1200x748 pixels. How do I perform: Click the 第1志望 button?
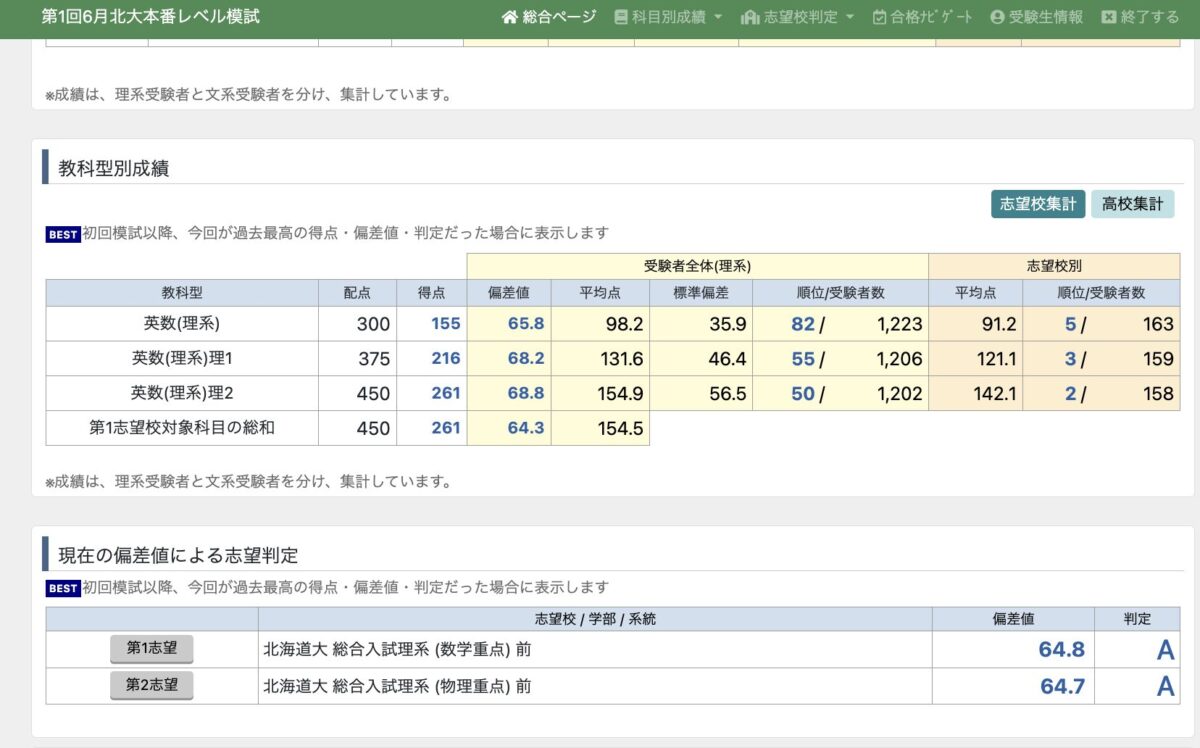(x=151, y=649)
